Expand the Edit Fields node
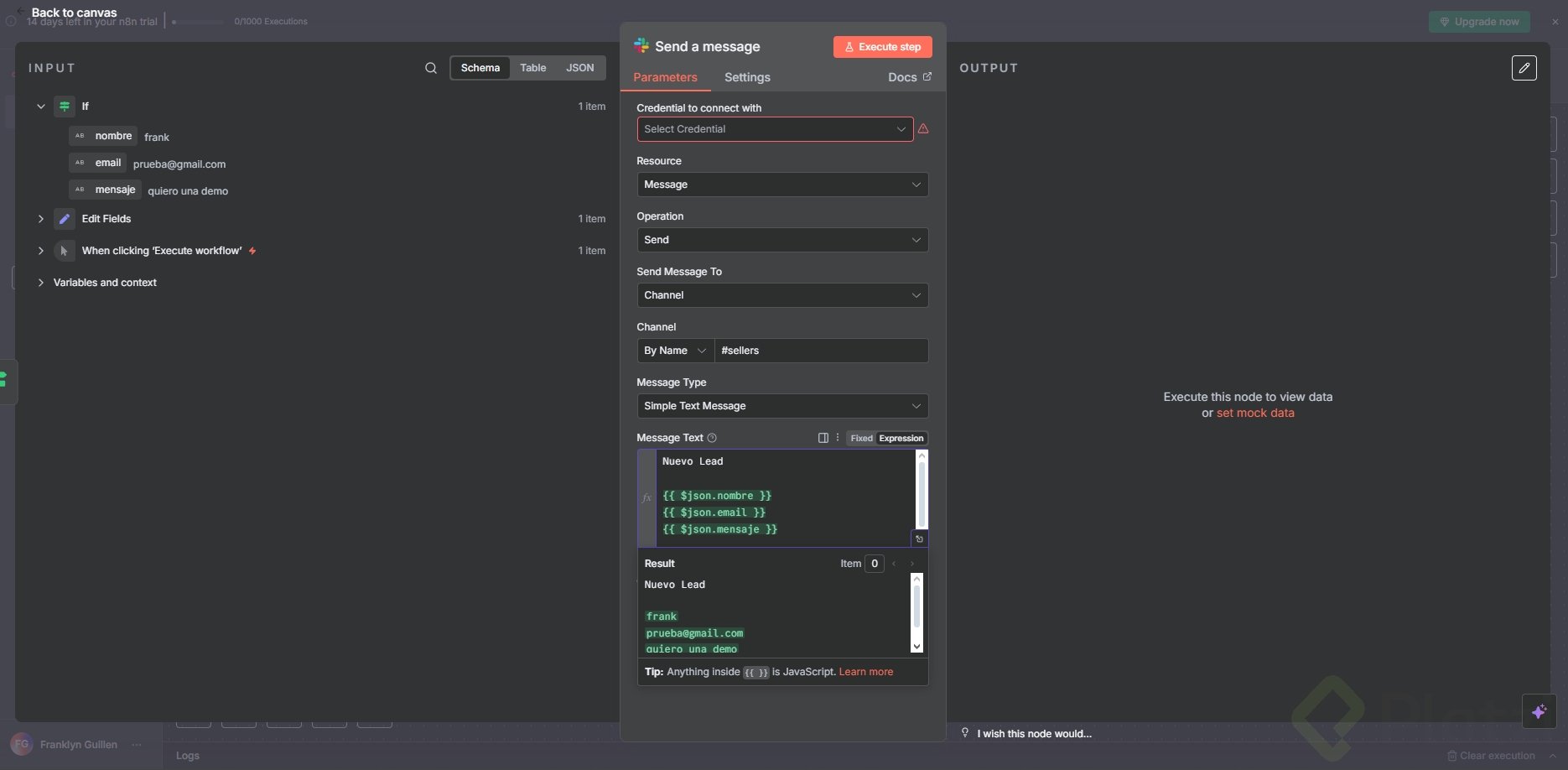 tap(40, 219)
